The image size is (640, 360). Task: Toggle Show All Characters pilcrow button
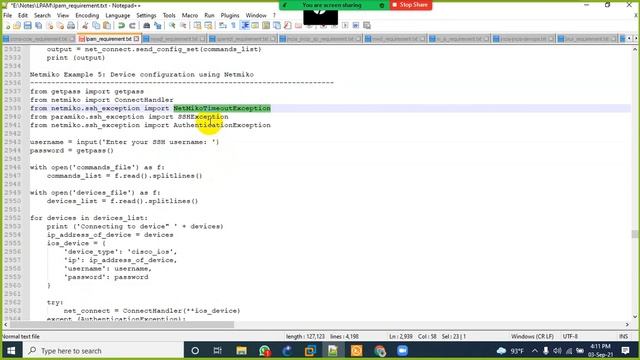click(233, 26)
